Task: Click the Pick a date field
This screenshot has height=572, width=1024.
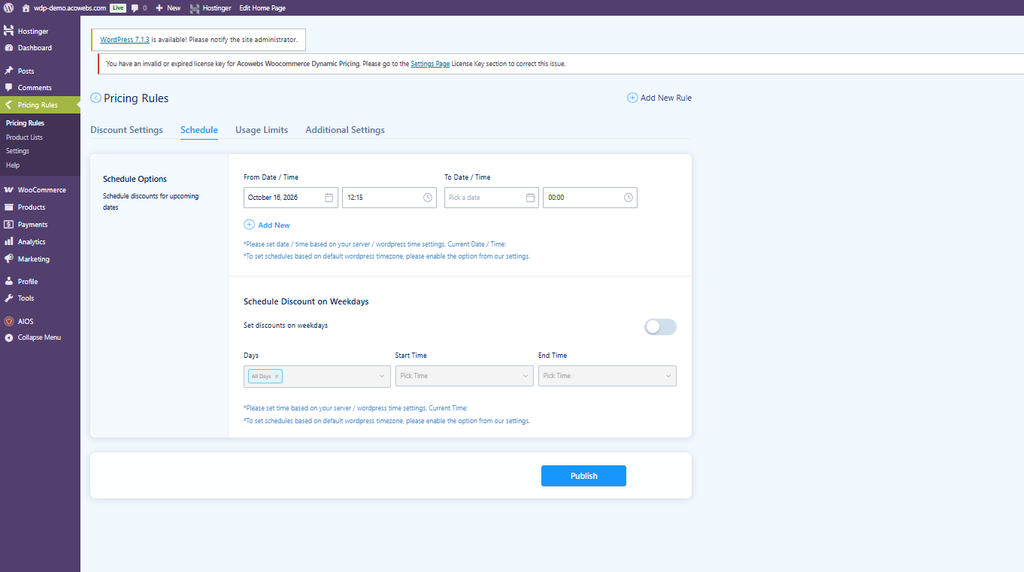Action: [x=491, y=197]
